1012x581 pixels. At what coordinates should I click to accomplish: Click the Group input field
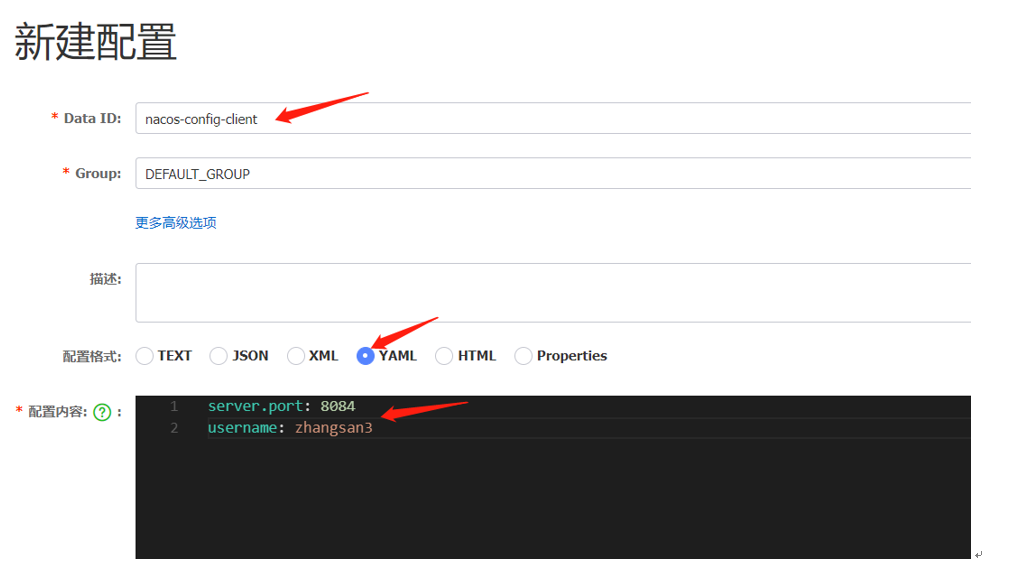553,173
